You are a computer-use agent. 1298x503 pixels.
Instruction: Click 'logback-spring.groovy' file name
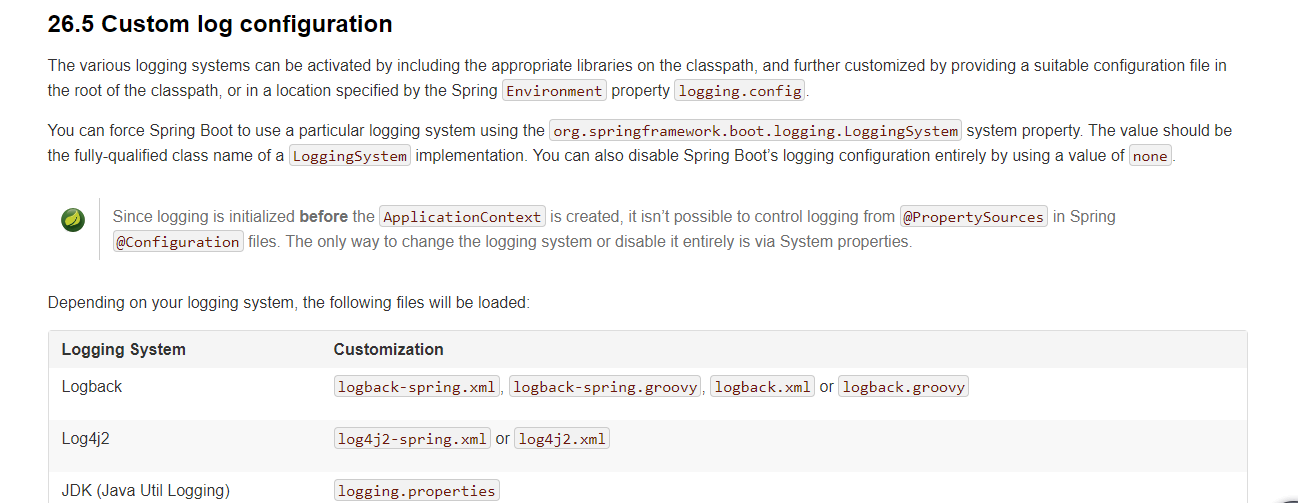605,387
